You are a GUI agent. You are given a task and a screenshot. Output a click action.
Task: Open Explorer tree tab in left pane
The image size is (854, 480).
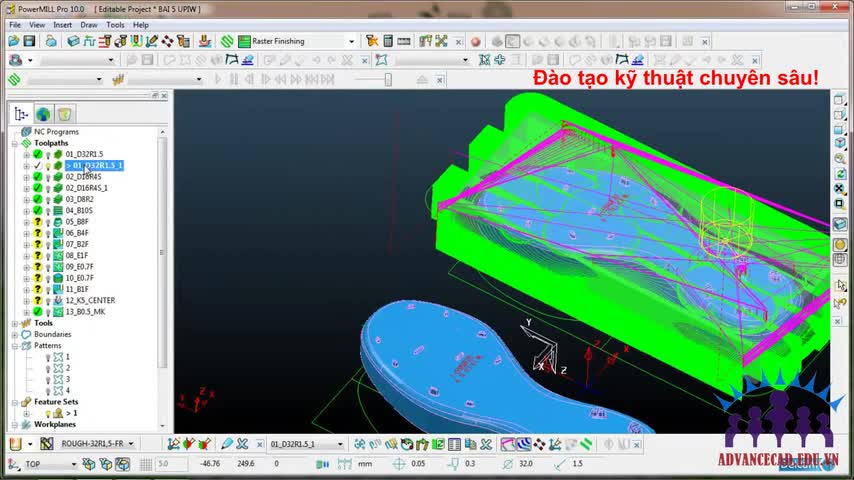tap(21, 114)
